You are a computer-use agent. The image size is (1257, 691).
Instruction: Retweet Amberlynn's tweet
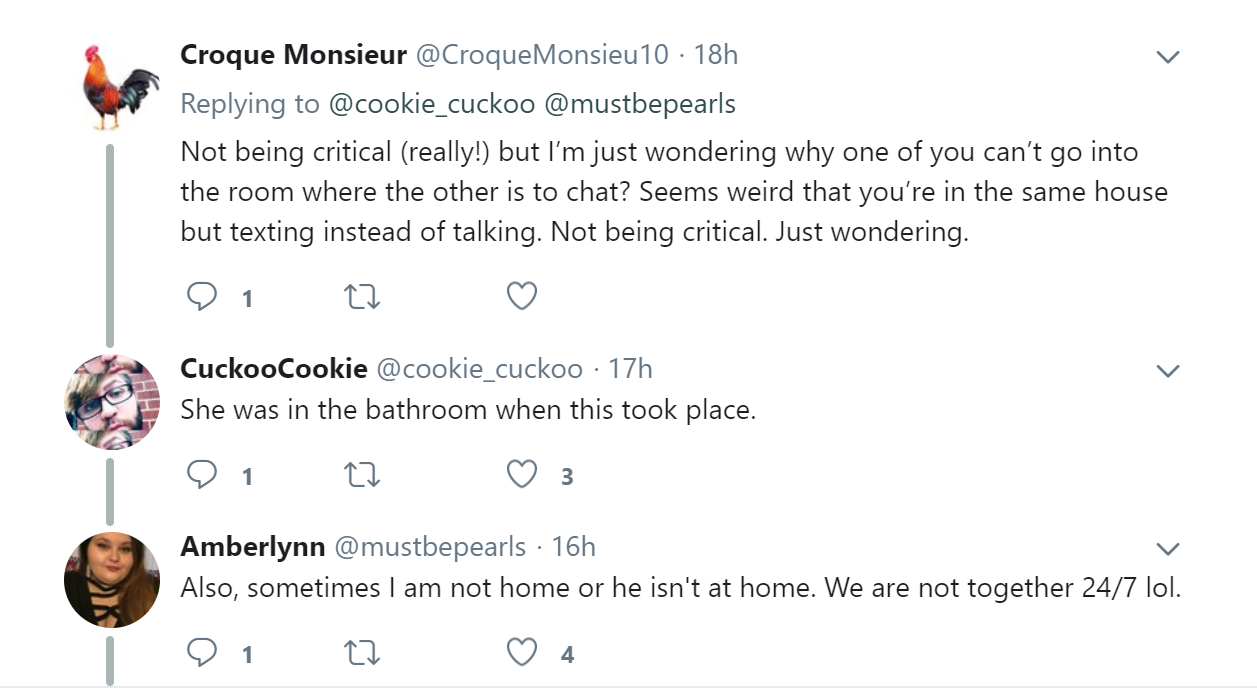click(x=362, y=653)
